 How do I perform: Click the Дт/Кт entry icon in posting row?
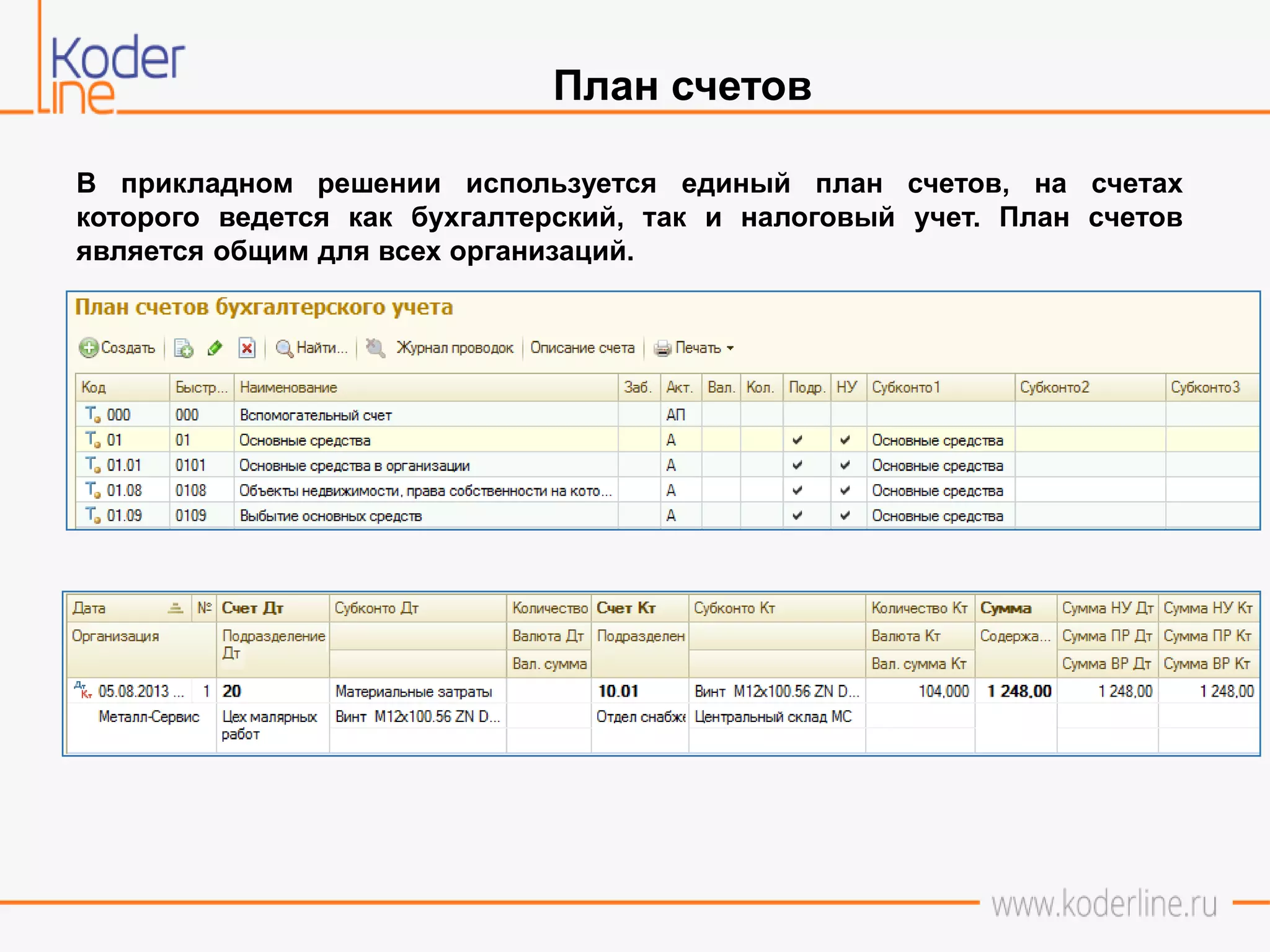[x=82, y=690]
